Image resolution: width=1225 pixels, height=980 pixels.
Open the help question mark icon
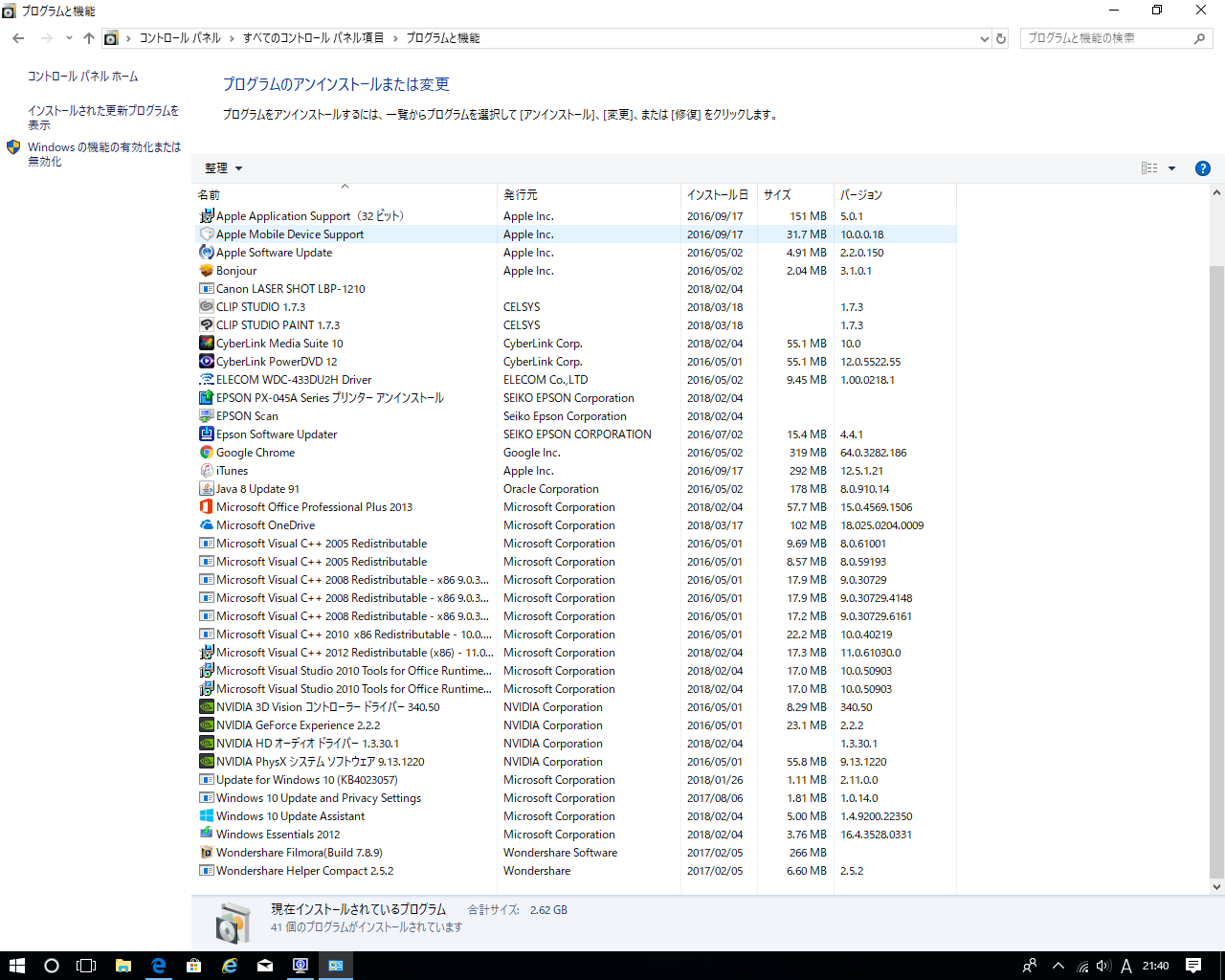click(x=1203, y=168)
